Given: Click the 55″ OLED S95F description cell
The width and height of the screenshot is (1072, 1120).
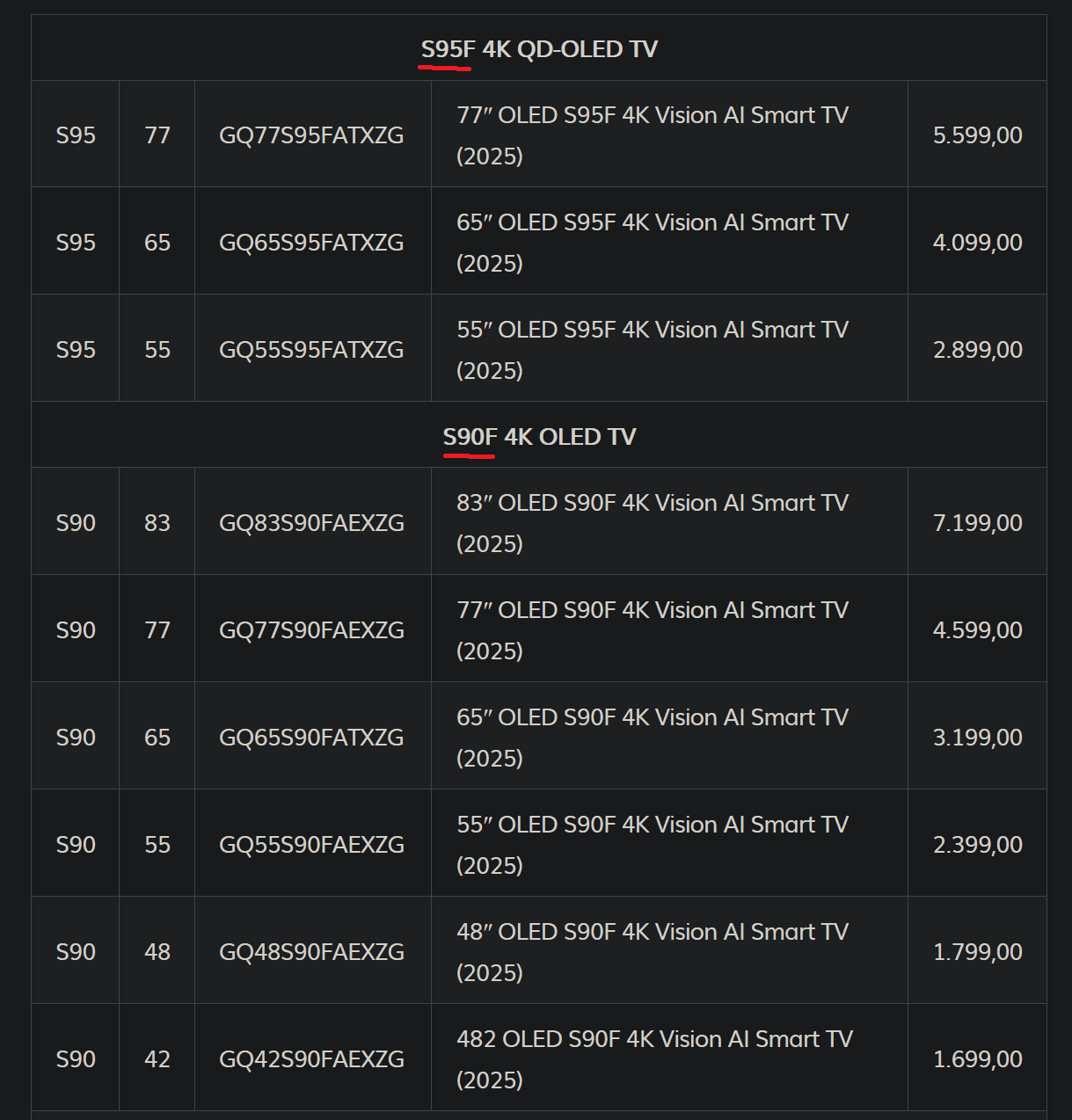Looking at the screenshot, I should 669,348.
